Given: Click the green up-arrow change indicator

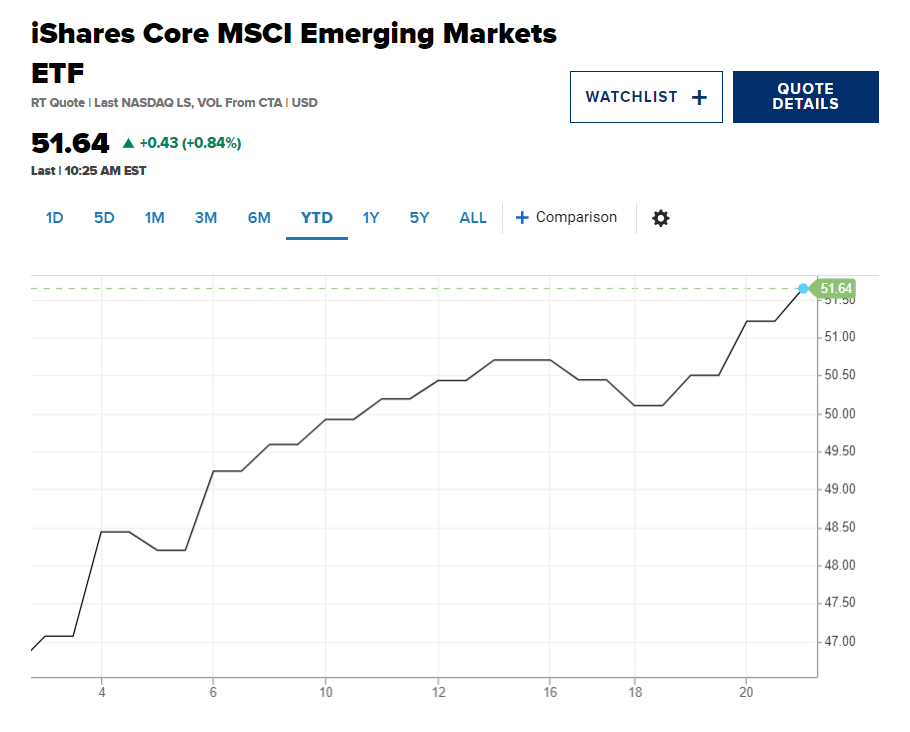Looking at the screenshot, I should (128, 143).
